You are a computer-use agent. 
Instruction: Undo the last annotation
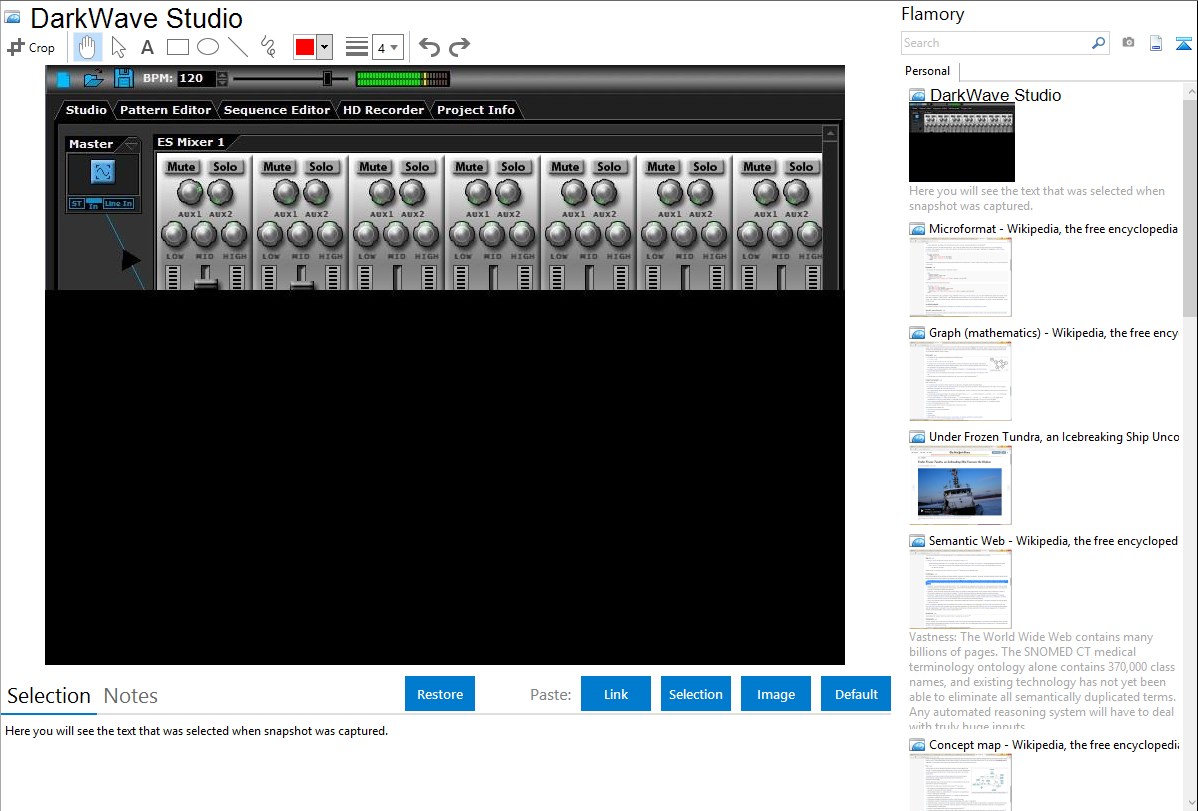tap(429, 47)
